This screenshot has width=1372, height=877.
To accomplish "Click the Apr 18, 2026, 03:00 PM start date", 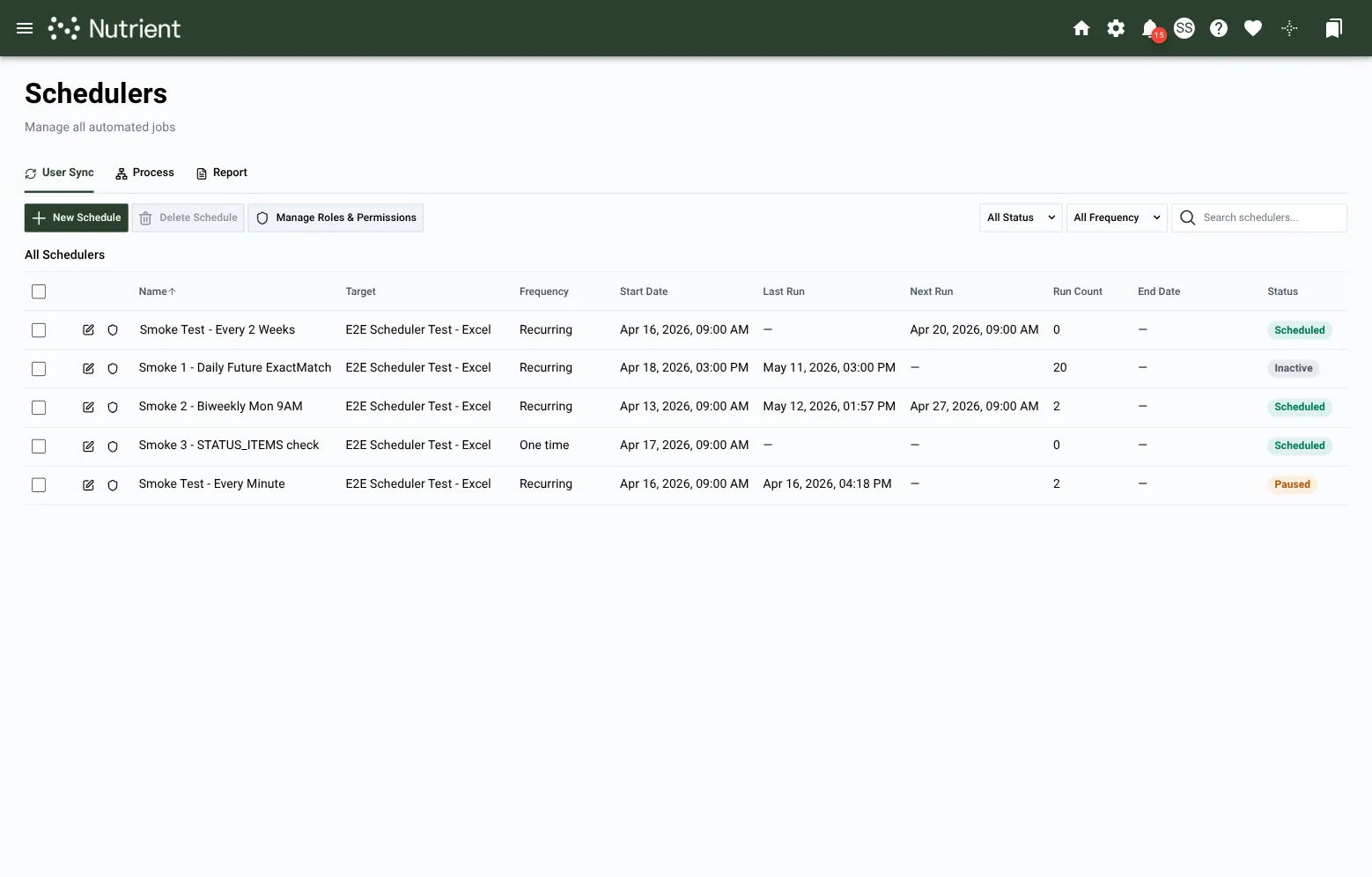I will (x=684, y=367).
